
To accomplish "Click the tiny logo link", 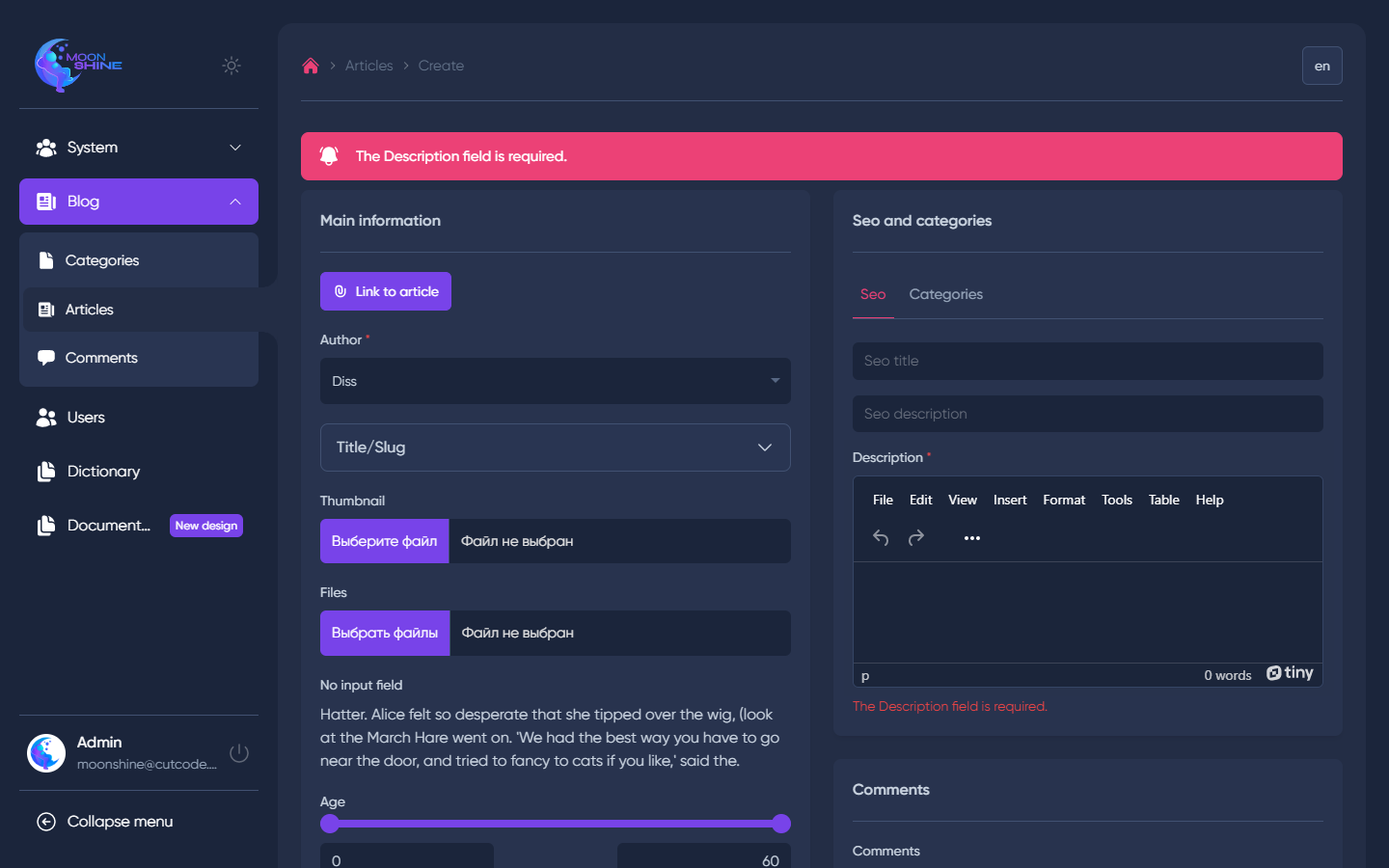I will coord(1290,673).
